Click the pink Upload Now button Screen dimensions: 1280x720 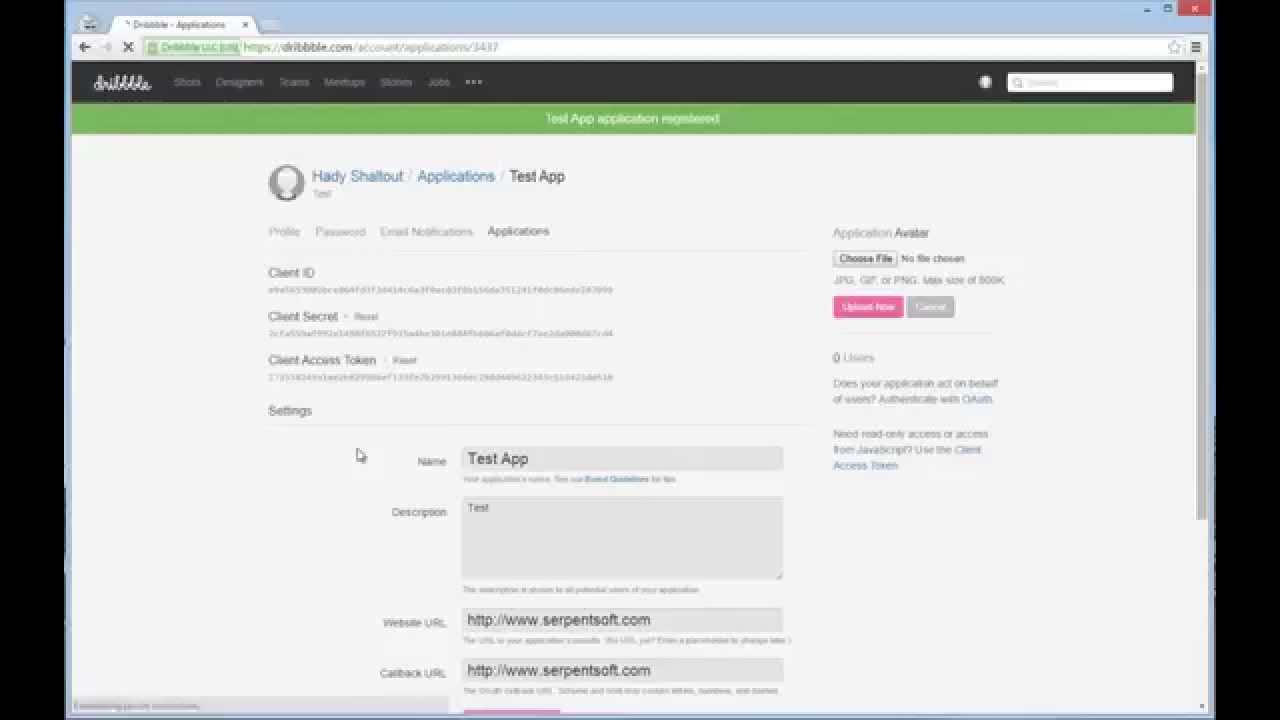pyautogui.click(x=868, y=307)
